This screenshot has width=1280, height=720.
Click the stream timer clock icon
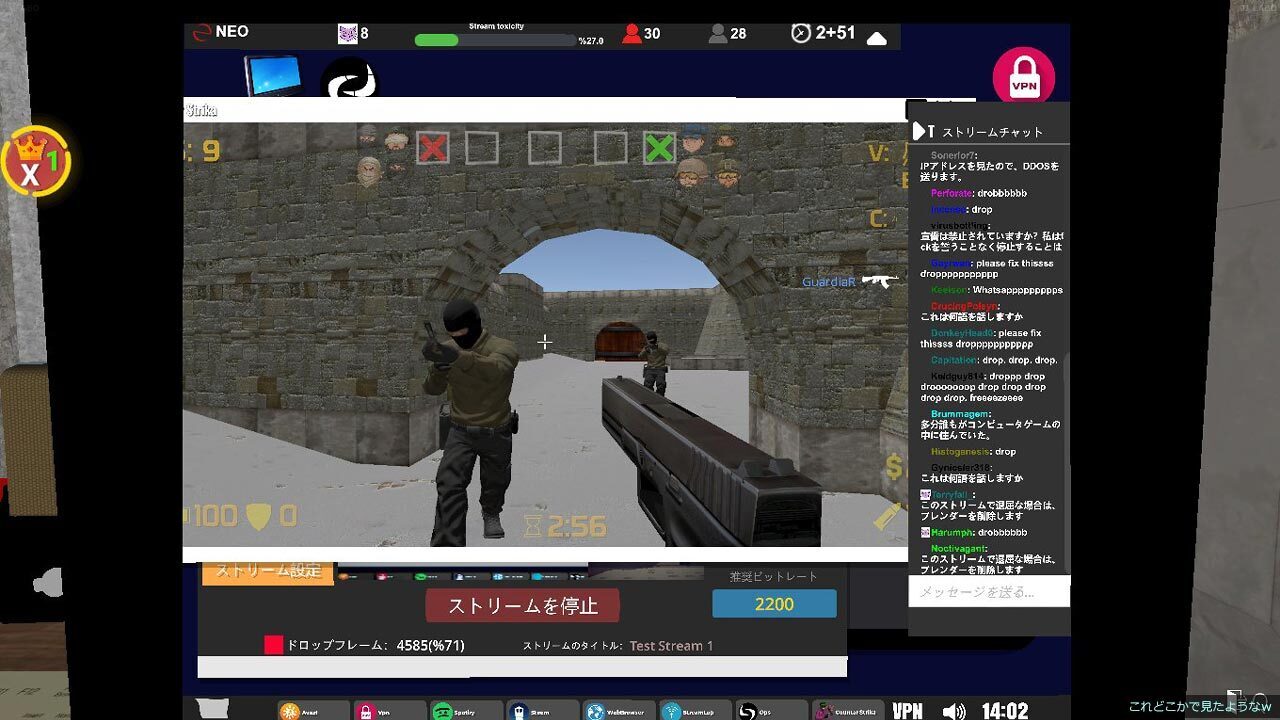[x=801, y=33]
